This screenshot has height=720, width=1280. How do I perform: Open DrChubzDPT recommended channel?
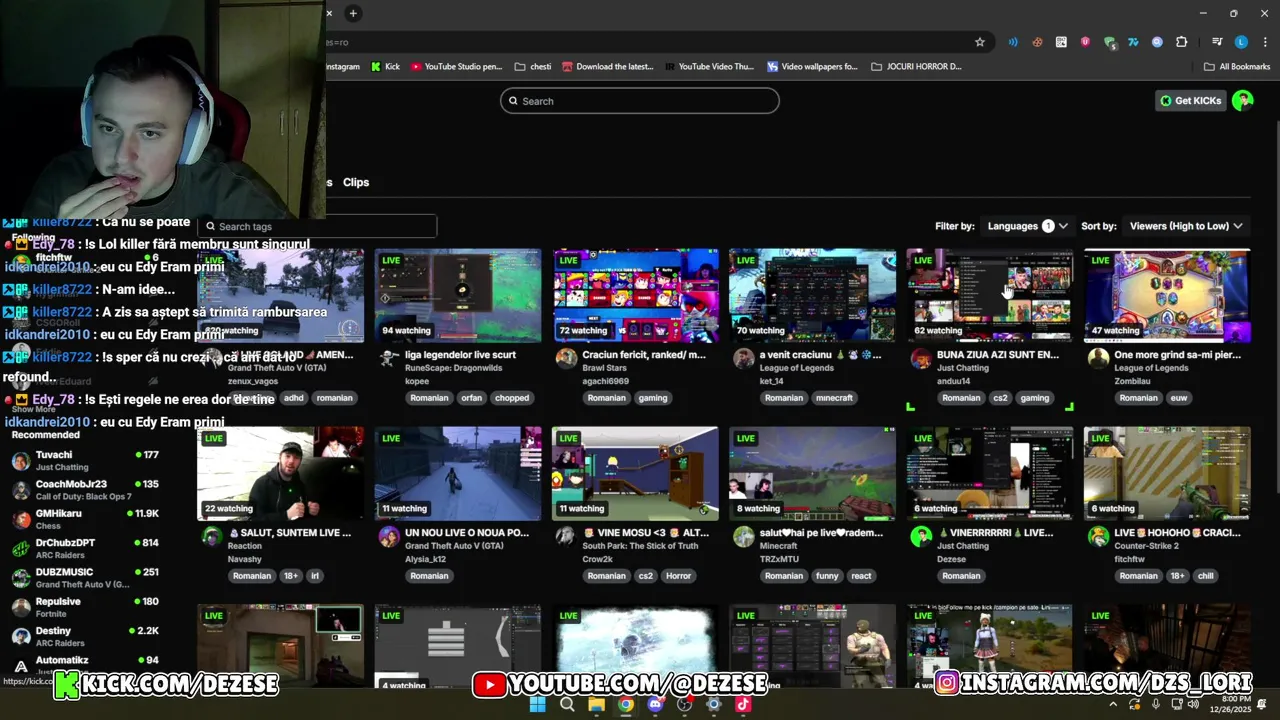(x=85, y=548)
